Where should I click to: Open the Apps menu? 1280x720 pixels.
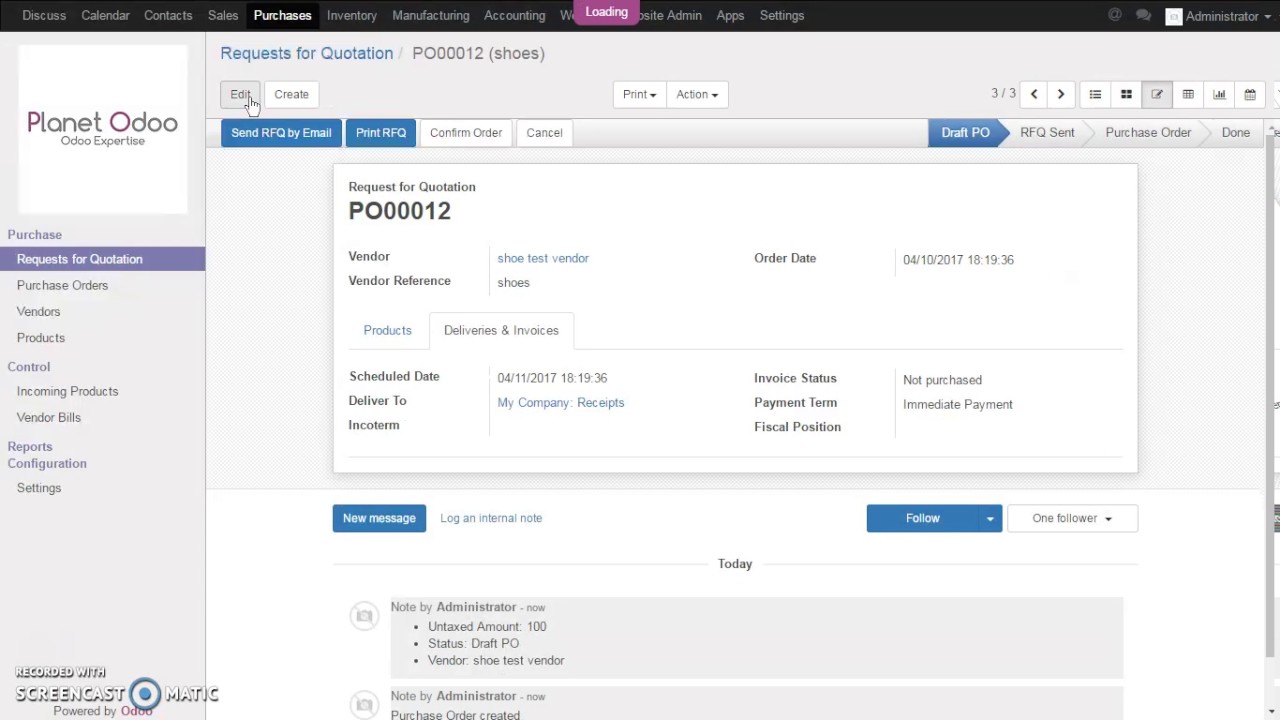[730, 15]
